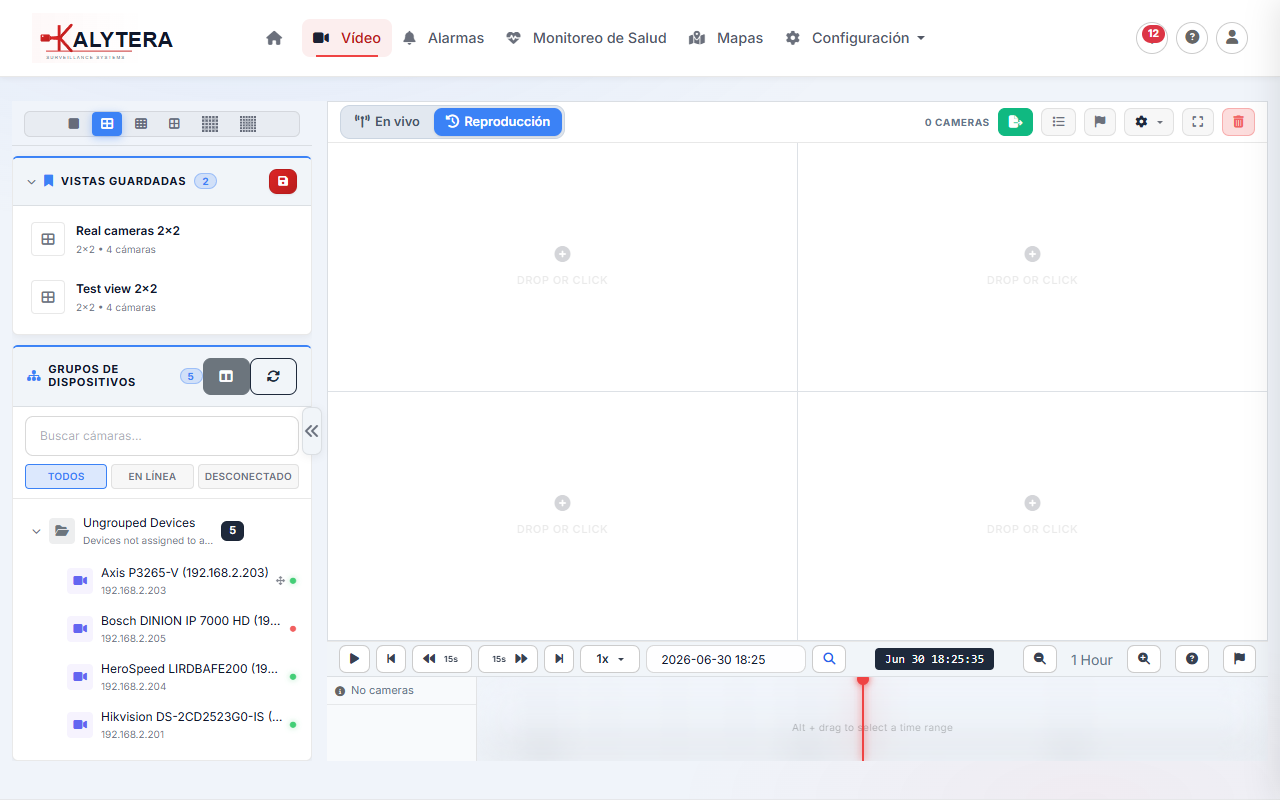Click the flag icon in video toolbar
This screenshot has width=1280, height=800.
1099,122
